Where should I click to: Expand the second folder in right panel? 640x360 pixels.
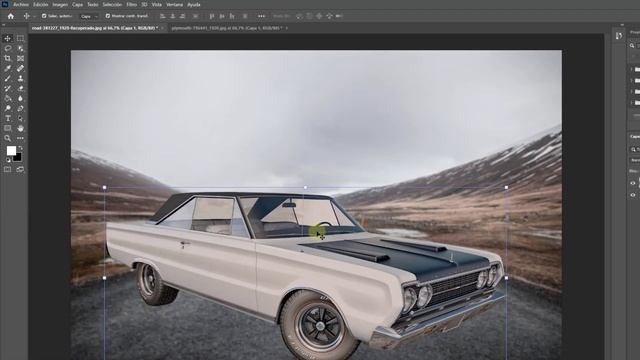(x=631, y=80)
